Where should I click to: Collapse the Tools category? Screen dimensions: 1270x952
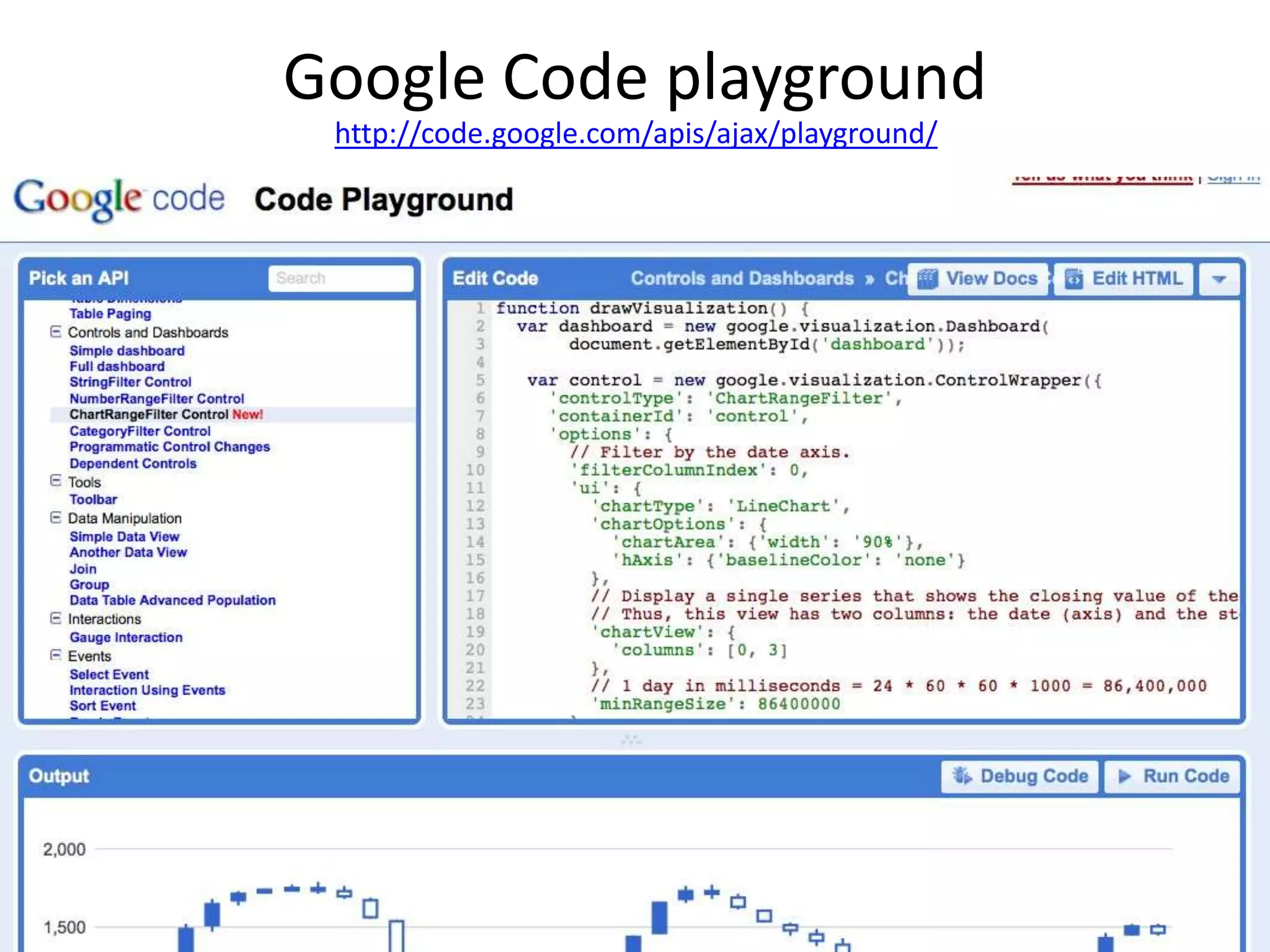56,481
